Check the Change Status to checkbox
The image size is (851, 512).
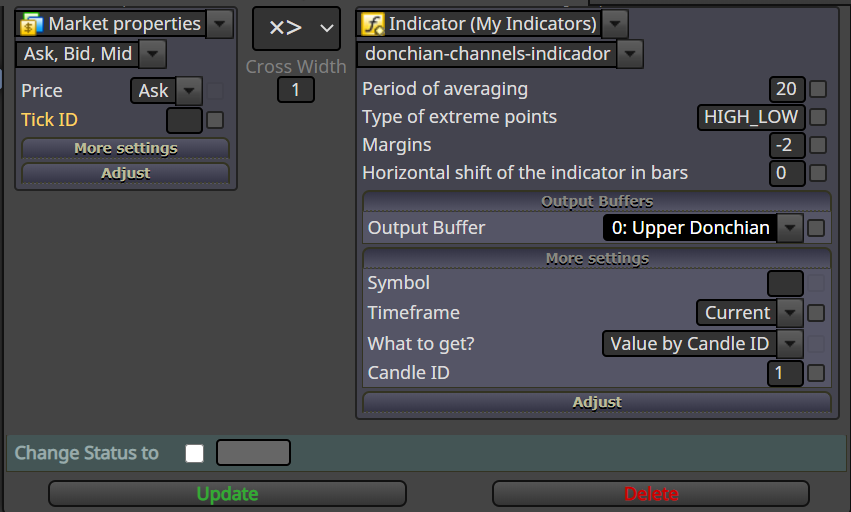(194, 453)
